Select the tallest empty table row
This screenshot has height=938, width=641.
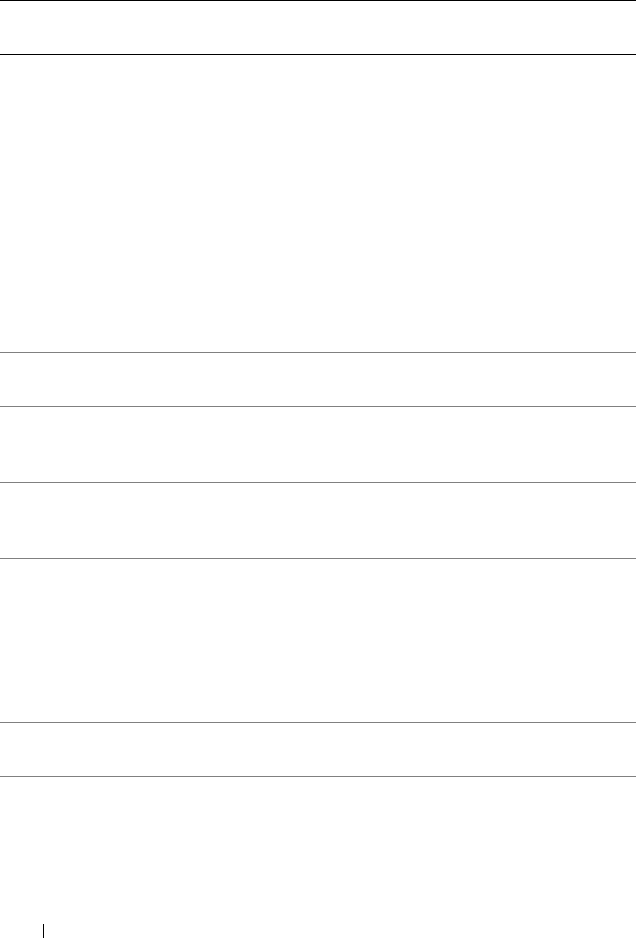coord(320,202)
